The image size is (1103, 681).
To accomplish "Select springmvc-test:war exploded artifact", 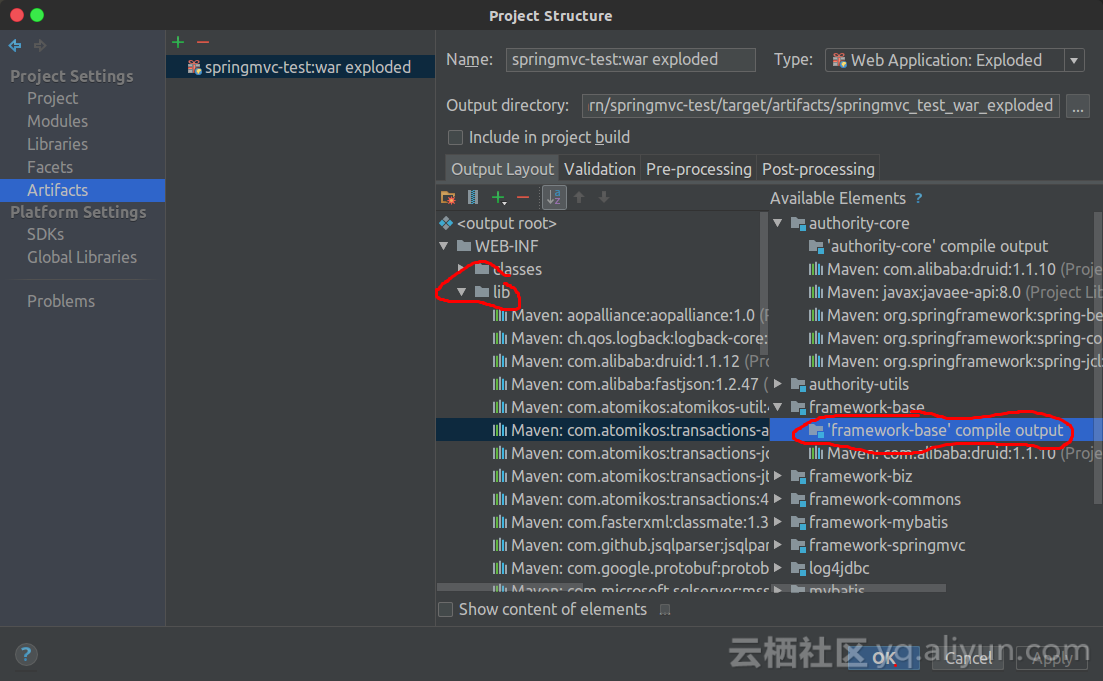I will pyautogui.click(x=300, y=67).
